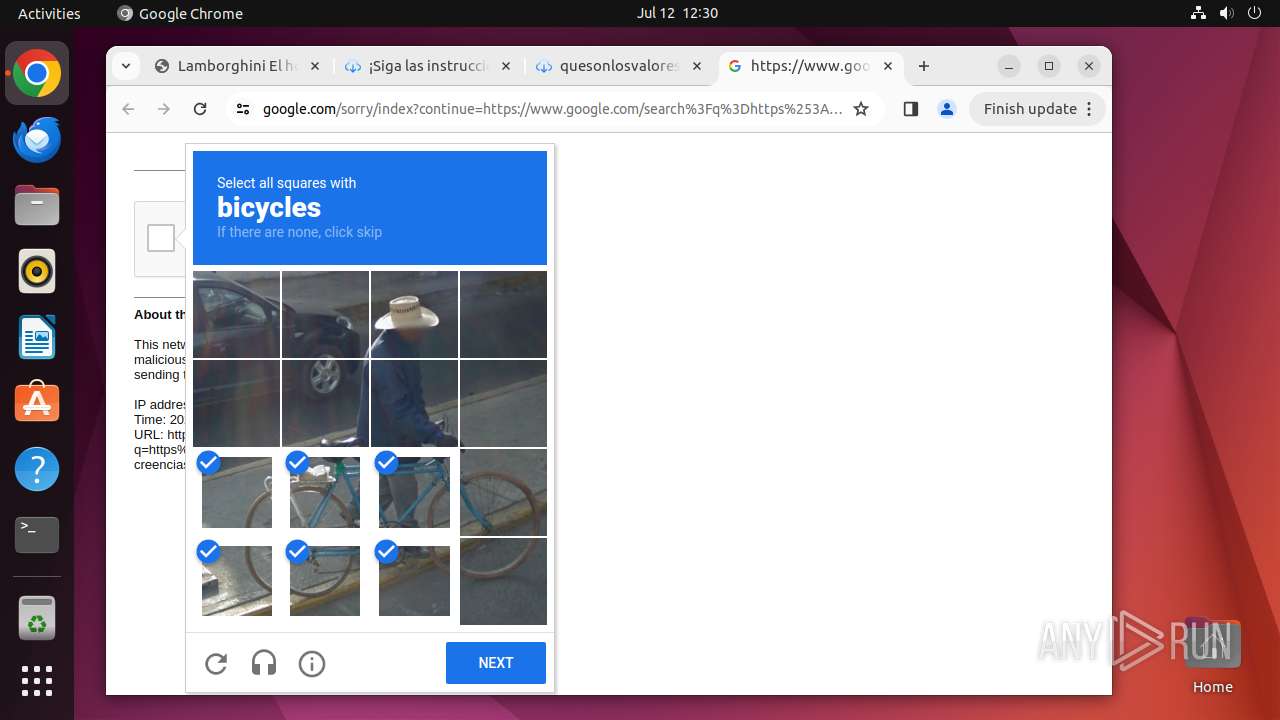Click the NEXT button in captcha

coord(496,663)
